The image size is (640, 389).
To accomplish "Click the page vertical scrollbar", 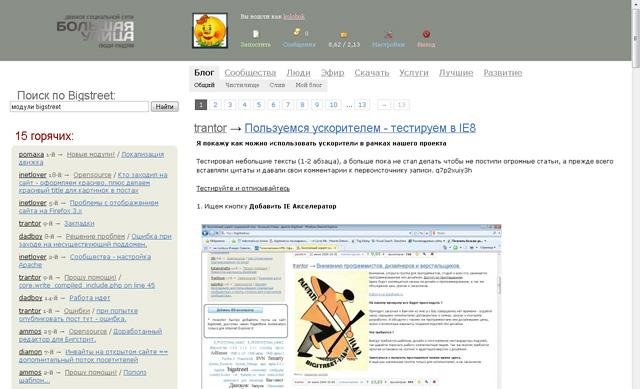I will 635,194.
